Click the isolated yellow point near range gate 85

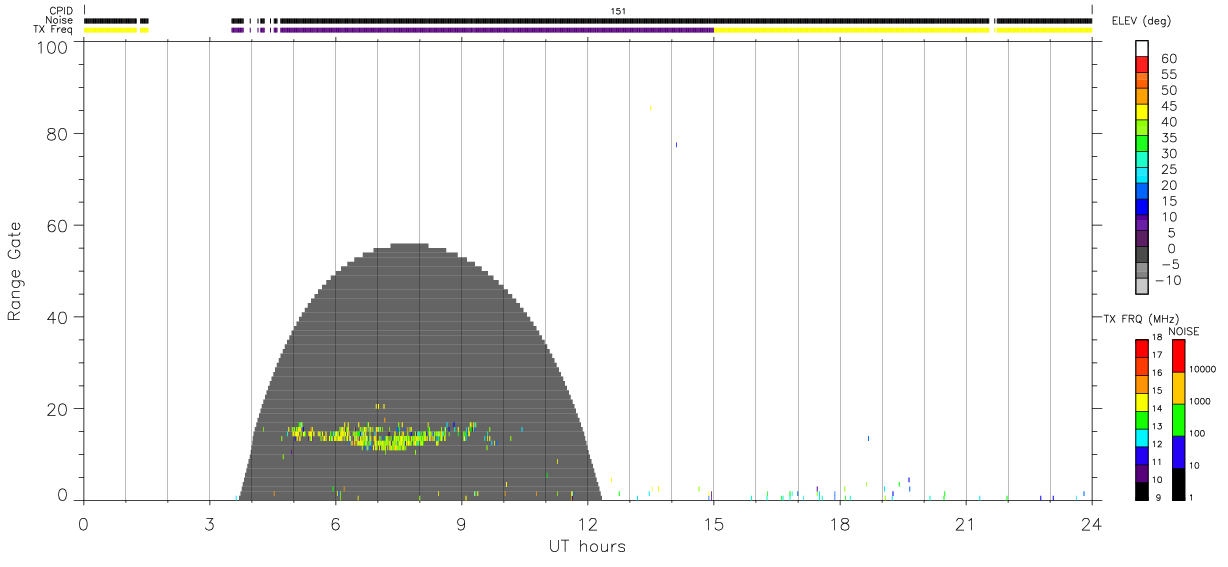[651, 108]
